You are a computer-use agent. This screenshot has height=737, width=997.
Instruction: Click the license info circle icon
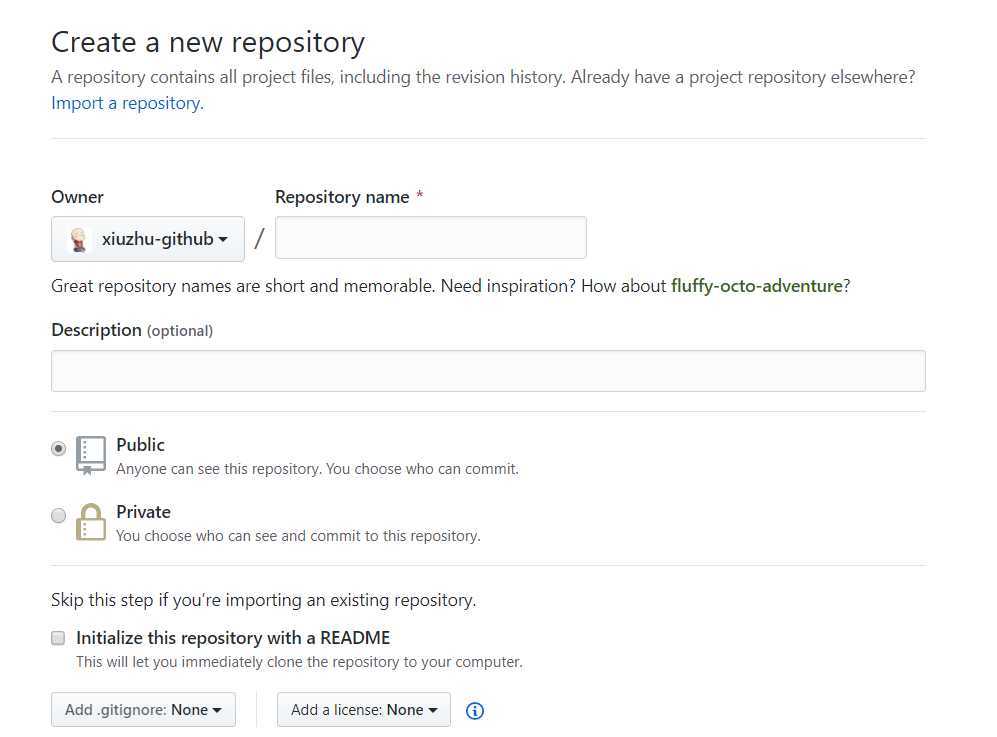474,710
